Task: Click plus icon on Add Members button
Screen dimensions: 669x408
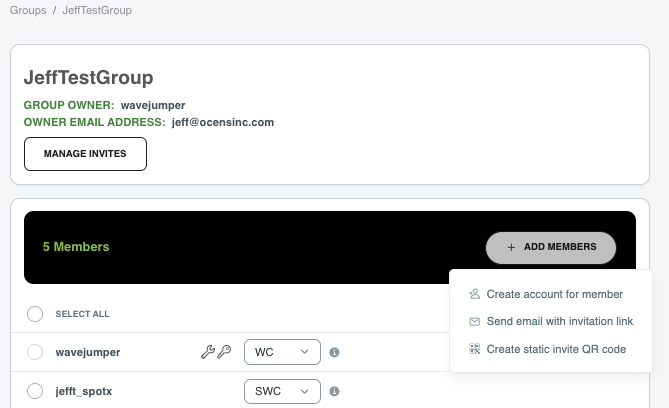Action: (511, 247)
